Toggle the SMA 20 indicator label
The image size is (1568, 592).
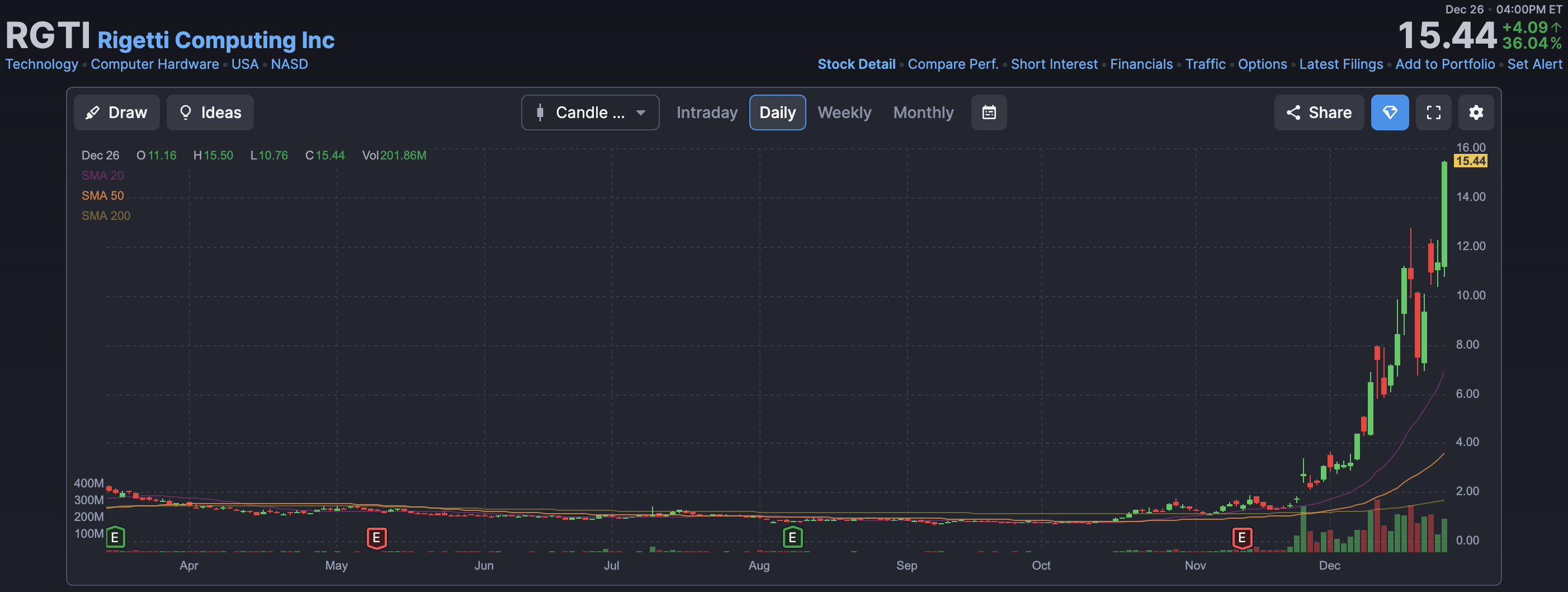(103, 175)
